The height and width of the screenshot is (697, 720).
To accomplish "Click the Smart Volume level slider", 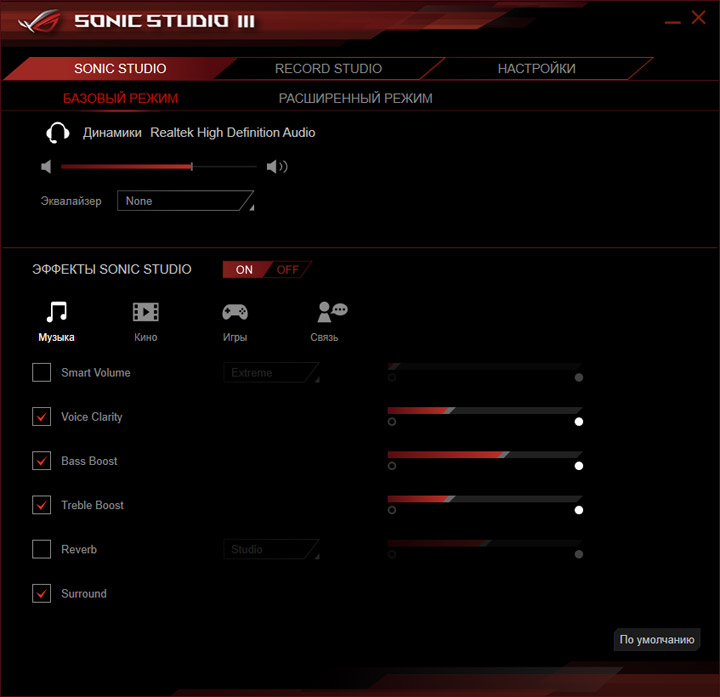I will [x=485, y=366].
